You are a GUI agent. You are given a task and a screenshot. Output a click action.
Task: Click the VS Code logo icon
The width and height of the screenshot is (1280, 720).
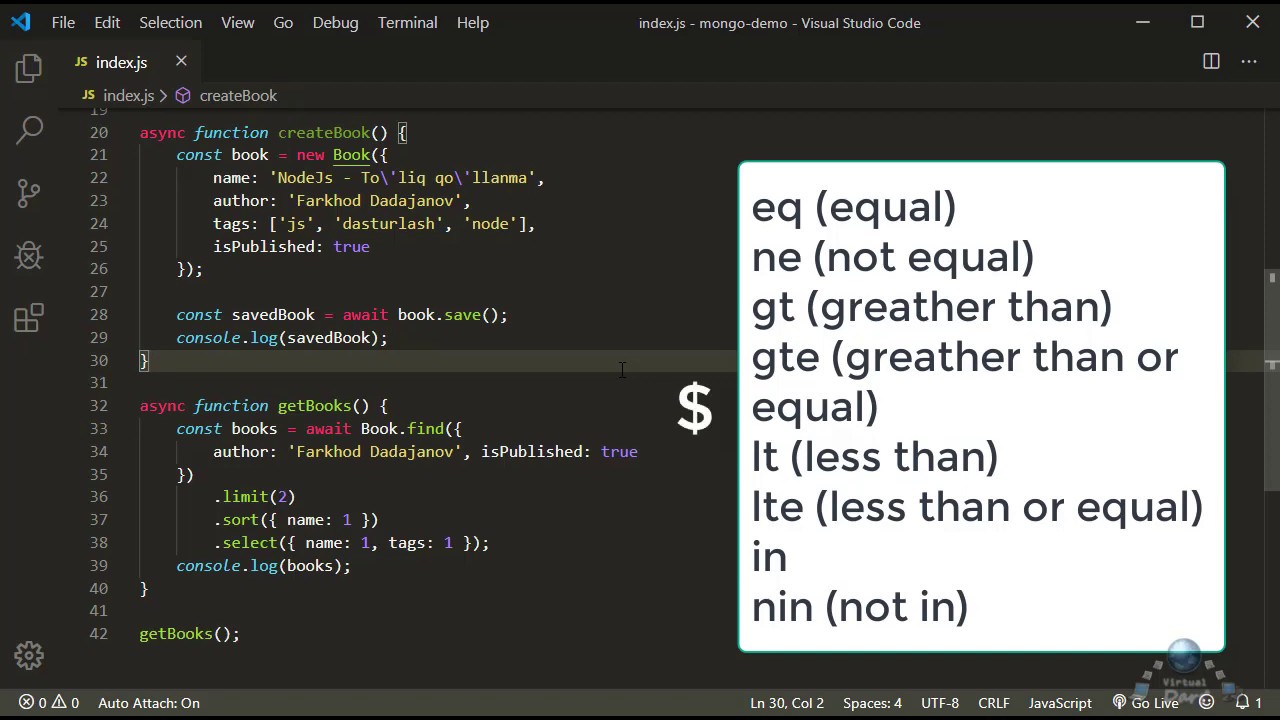[20, 22]
